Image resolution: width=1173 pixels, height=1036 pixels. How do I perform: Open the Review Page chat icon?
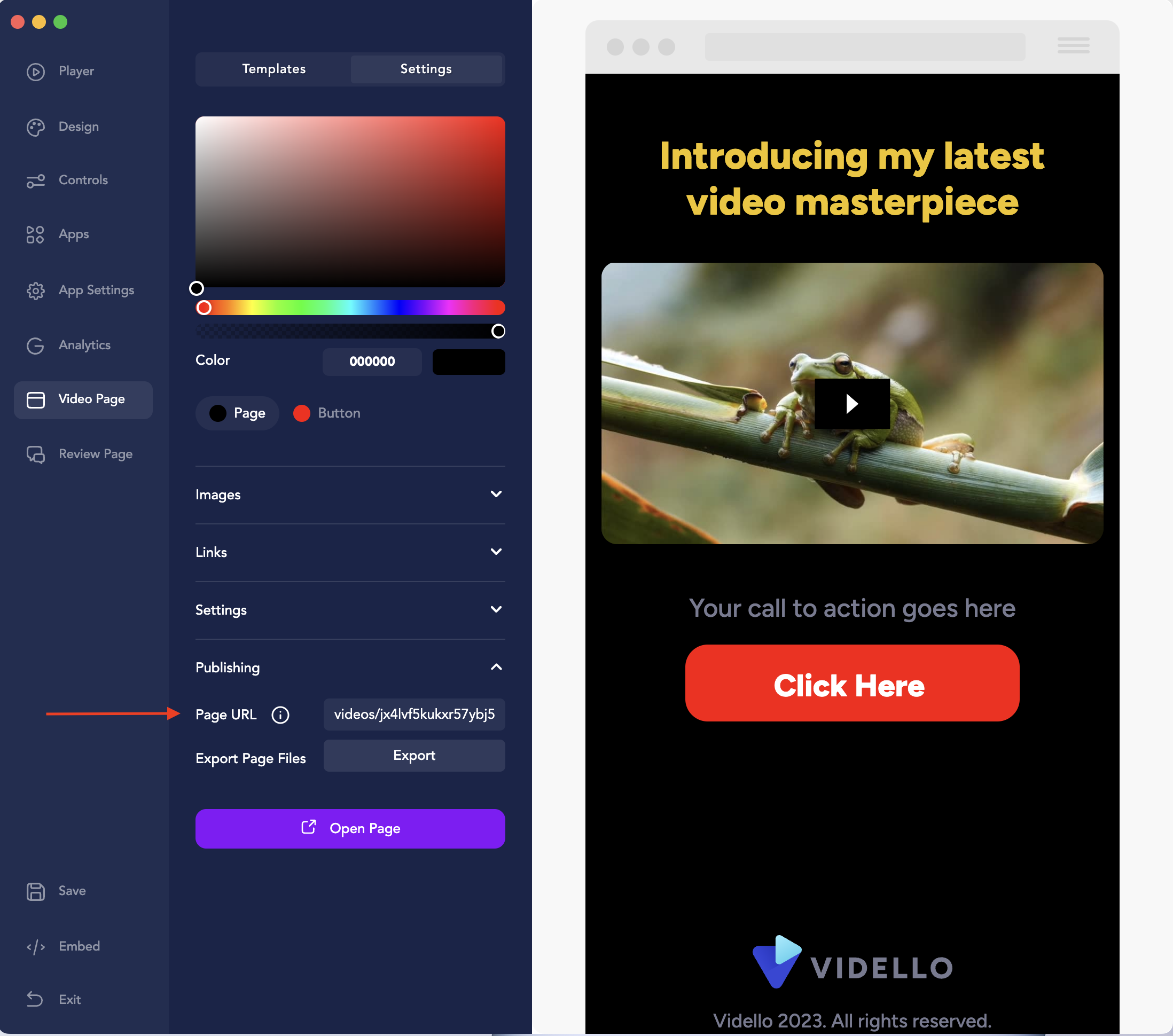point(36,455)
